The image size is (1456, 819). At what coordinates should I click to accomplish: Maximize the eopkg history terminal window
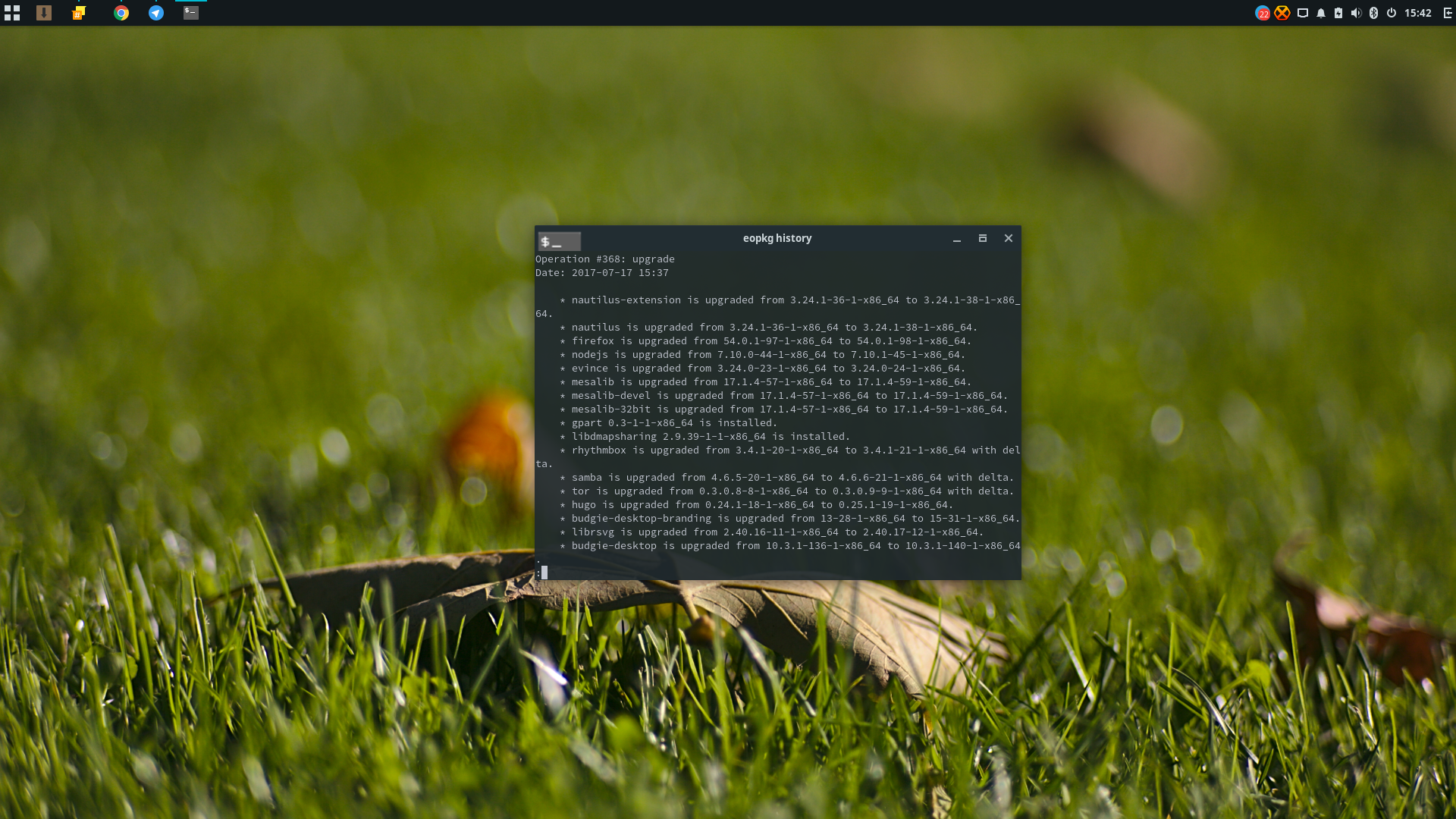(983, 238)
